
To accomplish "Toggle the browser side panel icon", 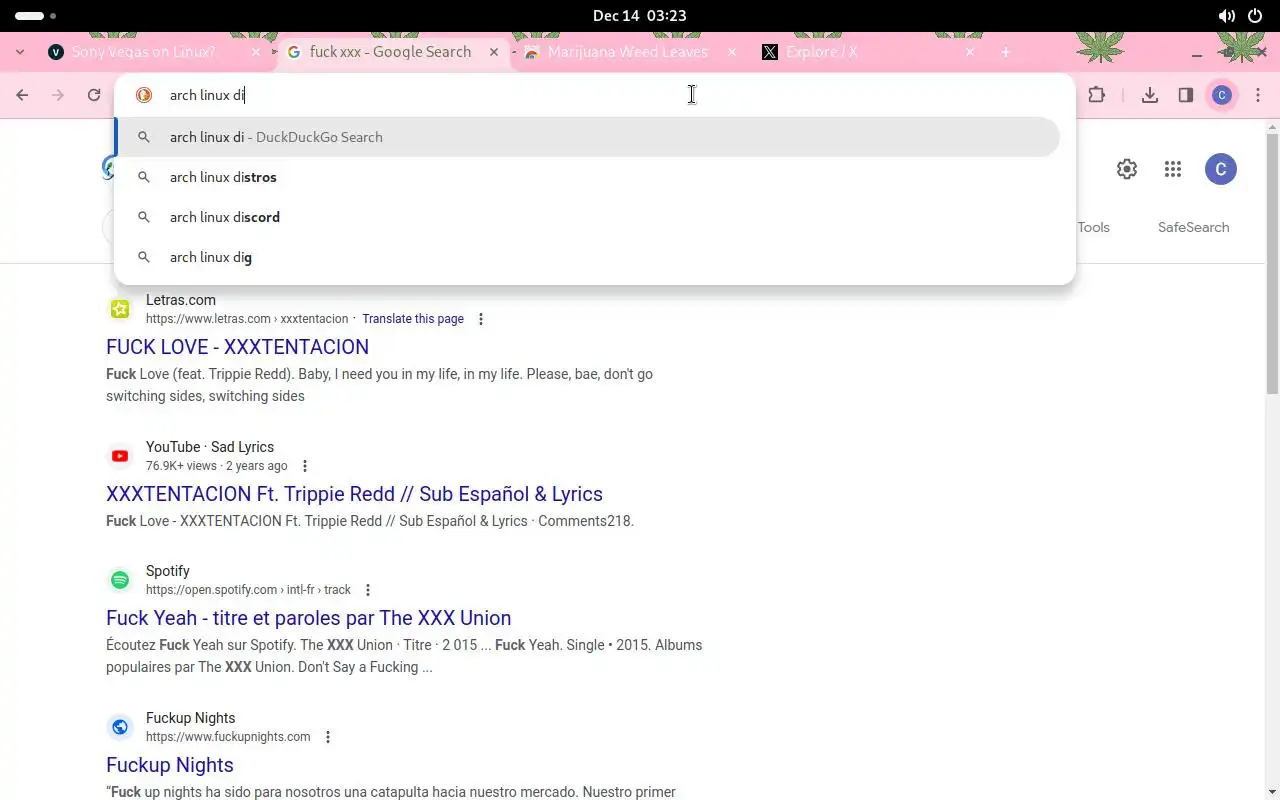I will click(x=1186, y=95).
